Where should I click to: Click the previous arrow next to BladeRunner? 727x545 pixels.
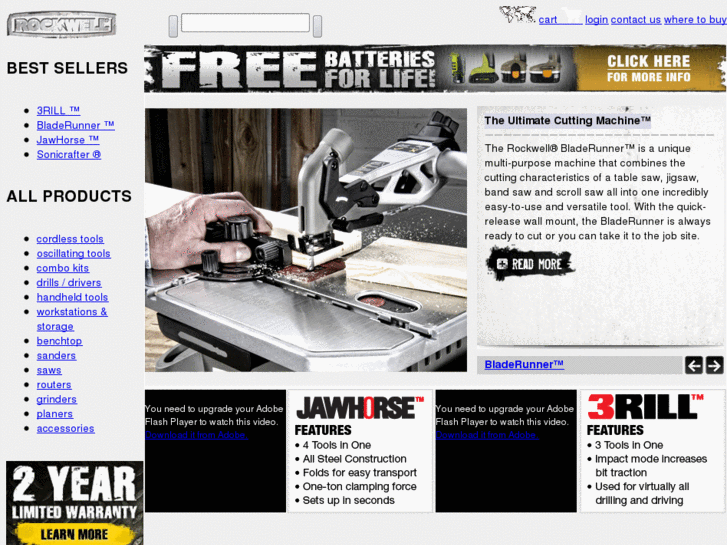click(x=694, y=365)
